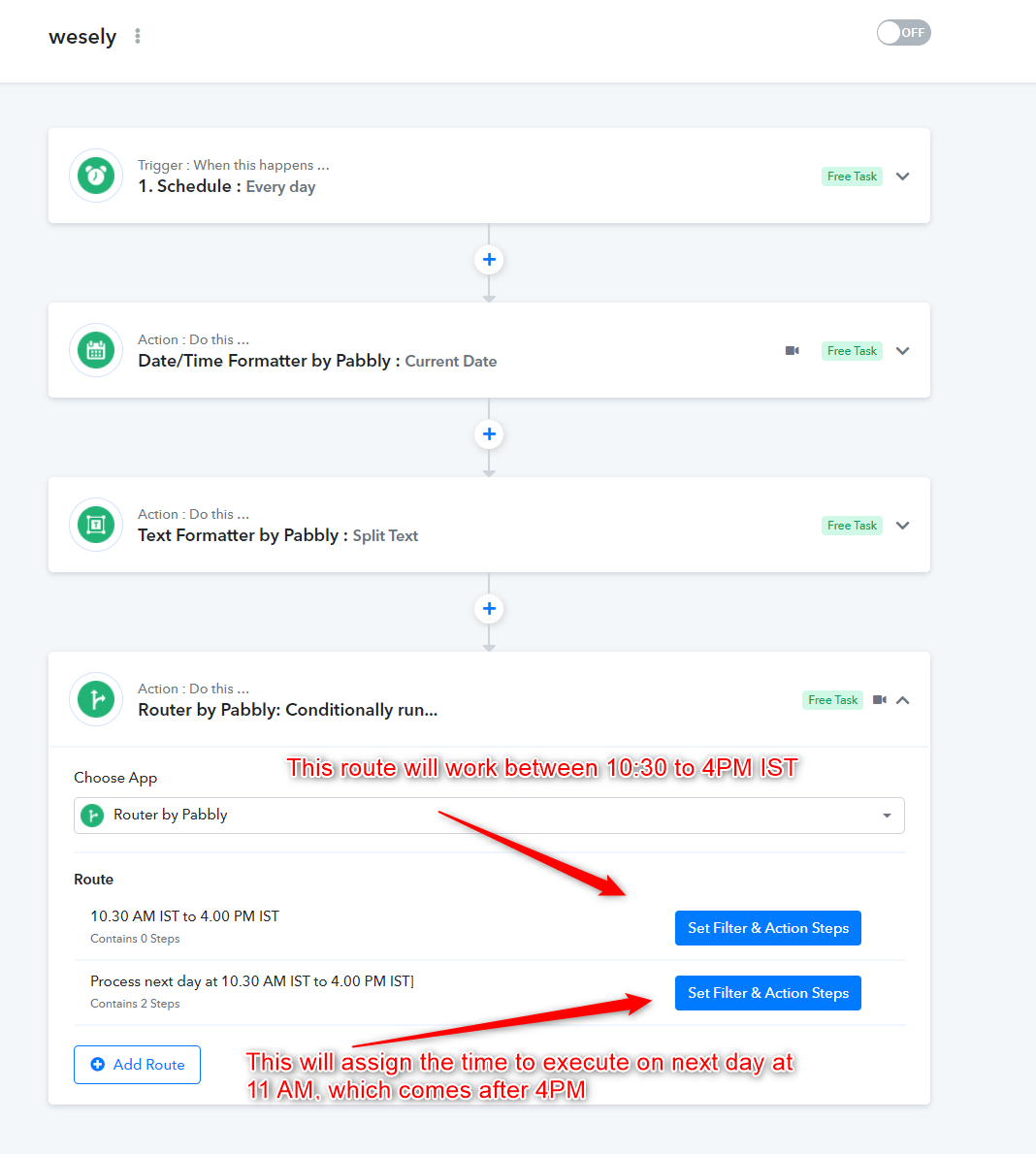Click Free Task badge on Date/Time Formatter
Screen dimensions: 1036x1154
(852, 350)
